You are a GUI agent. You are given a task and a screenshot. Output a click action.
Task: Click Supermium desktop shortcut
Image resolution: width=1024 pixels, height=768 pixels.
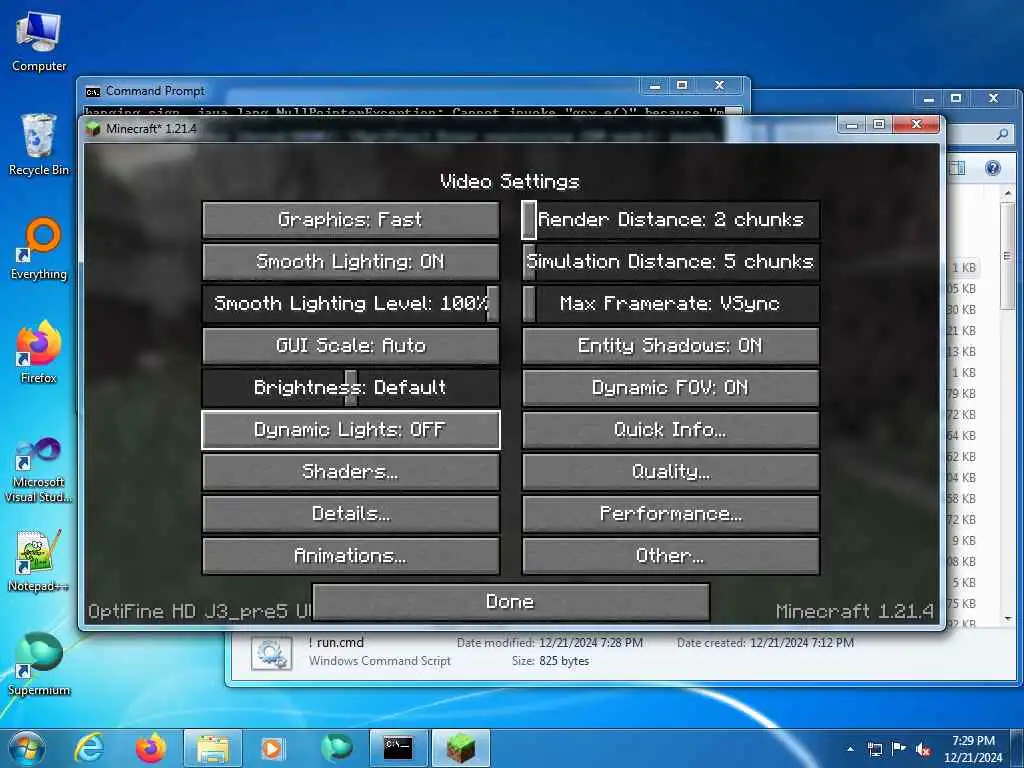(x=39, y=664)
